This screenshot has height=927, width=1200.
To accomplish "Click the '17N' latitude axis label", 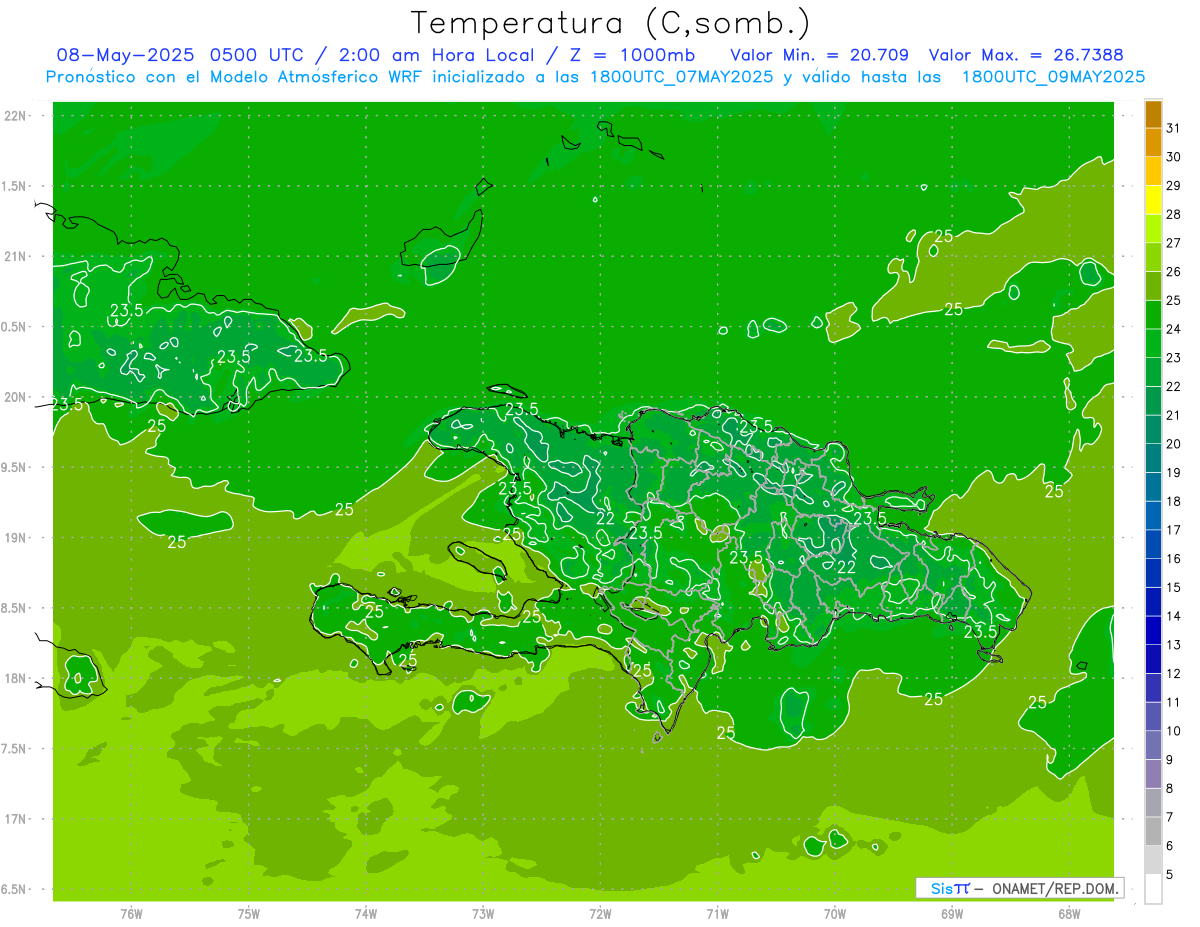I will [x=16, y=819].
